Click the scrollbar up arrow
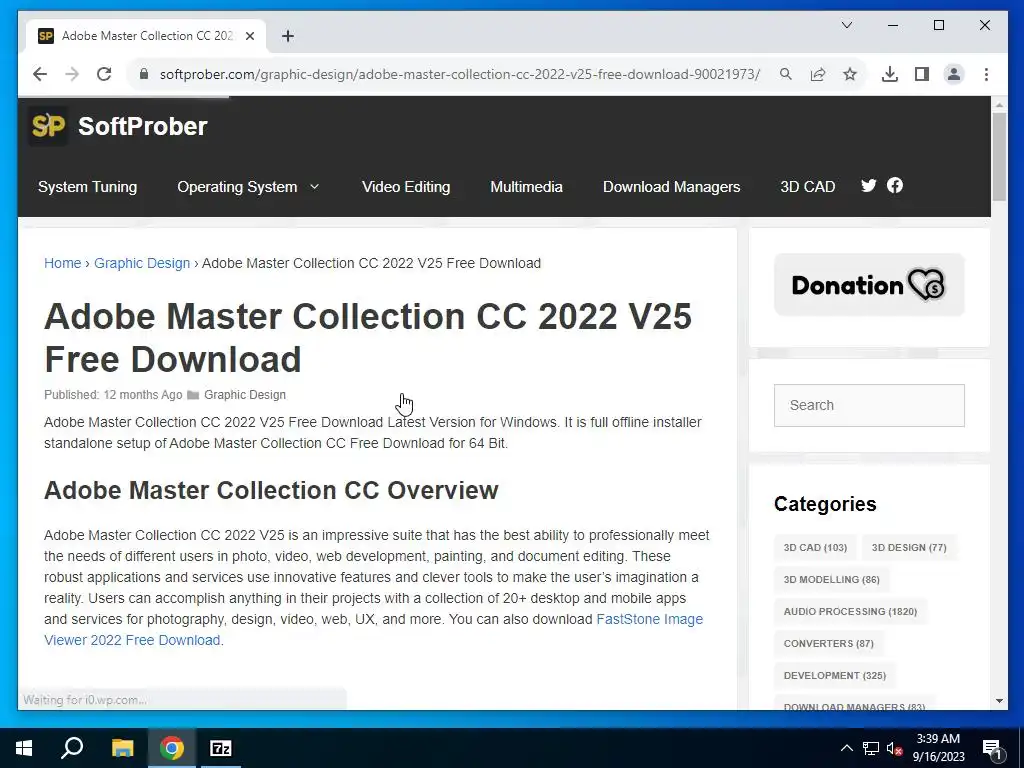 (x=999, y=104)
